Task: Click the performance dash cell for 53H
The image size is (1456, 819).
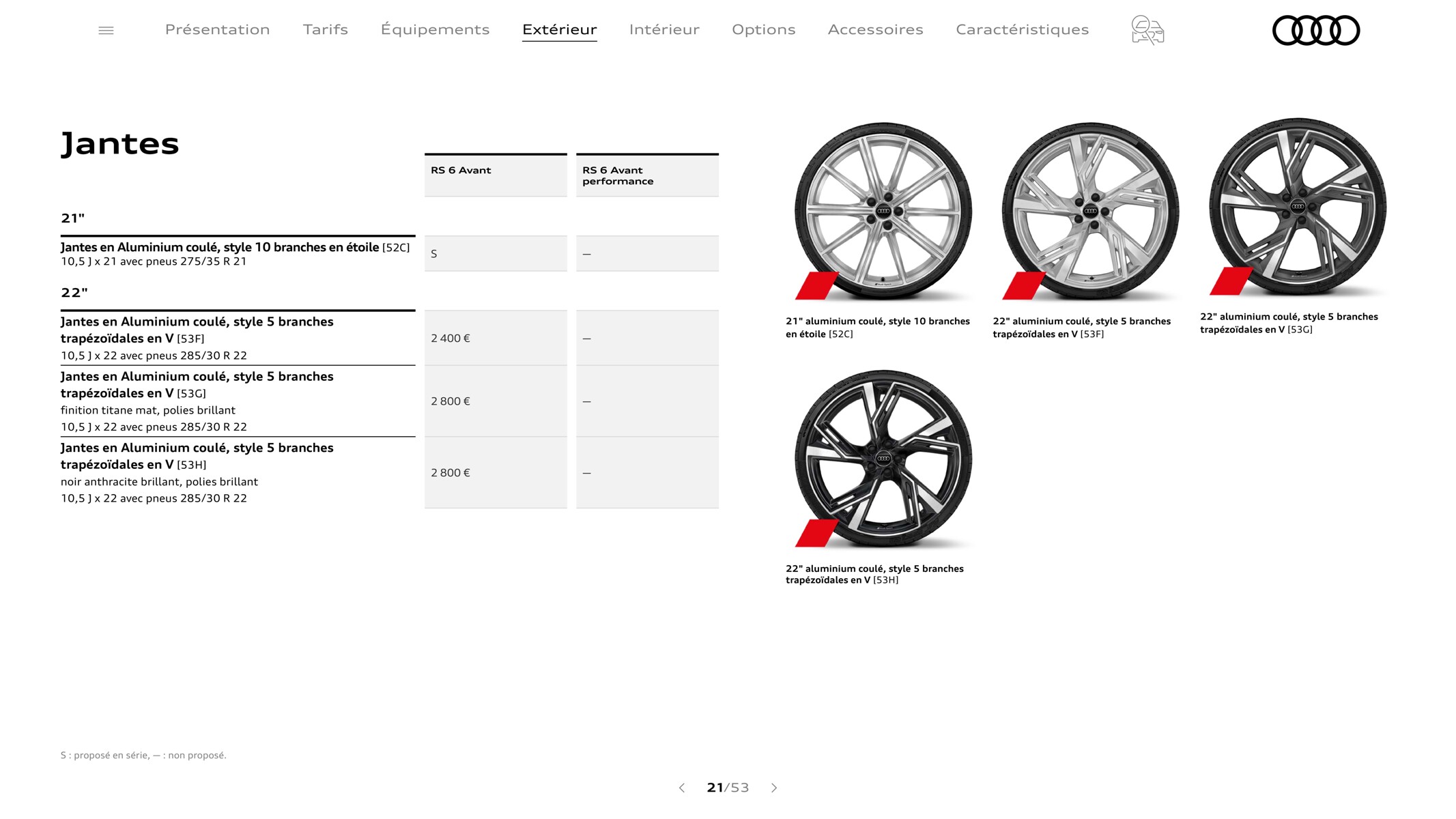Action: tap(647, 472)
